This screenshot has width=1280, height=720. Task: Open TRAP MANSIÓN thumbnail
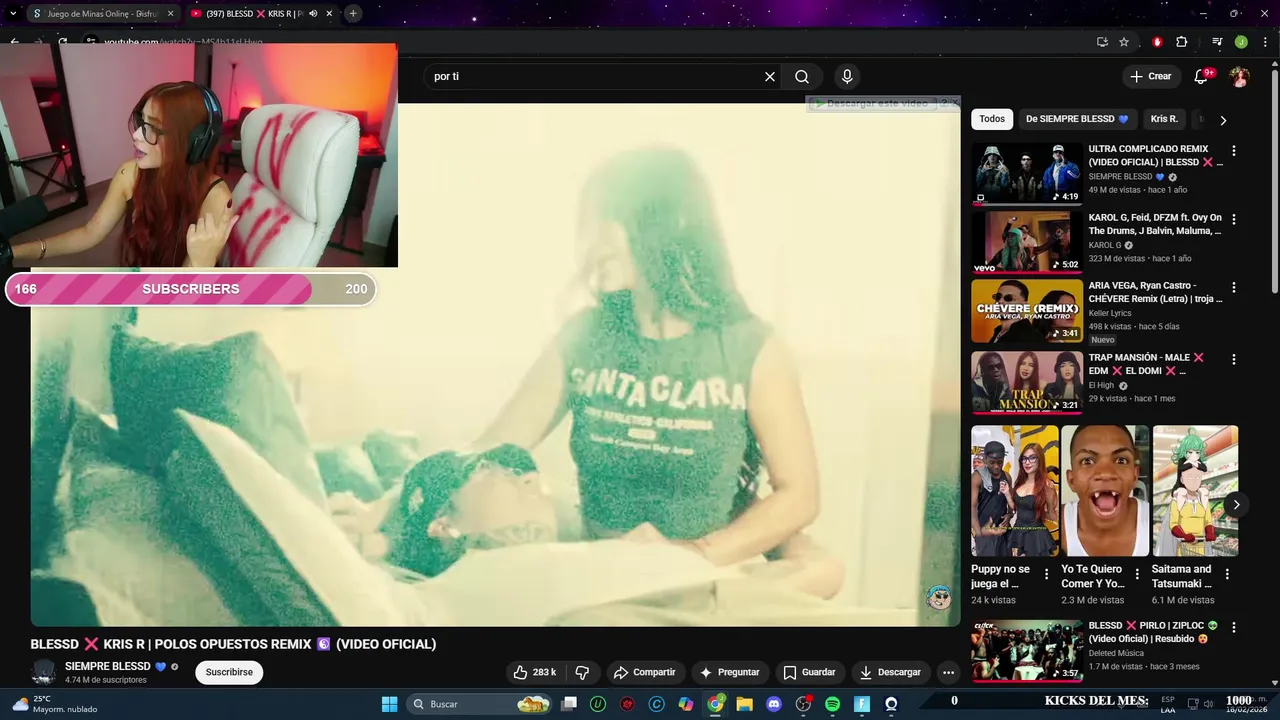pos(1027,382)
